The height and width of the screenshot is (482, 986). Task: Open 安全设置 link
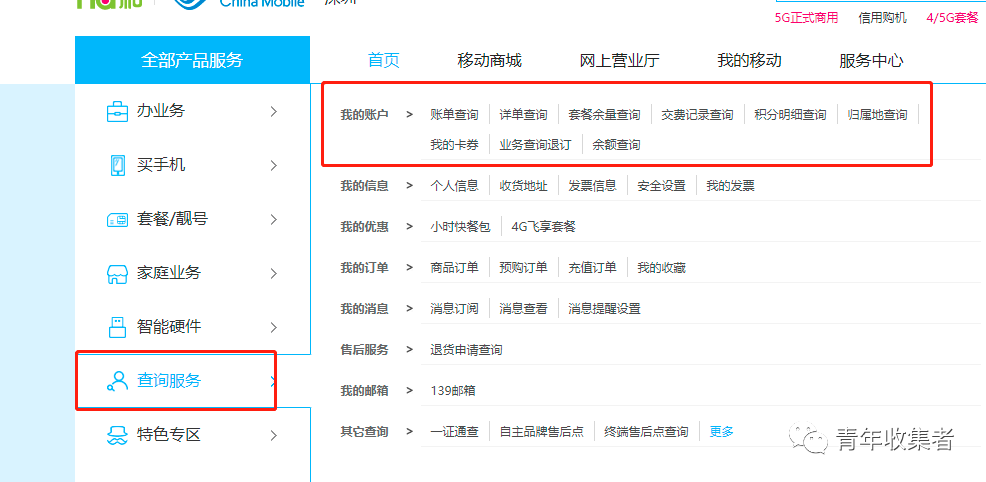pos(662,186)
